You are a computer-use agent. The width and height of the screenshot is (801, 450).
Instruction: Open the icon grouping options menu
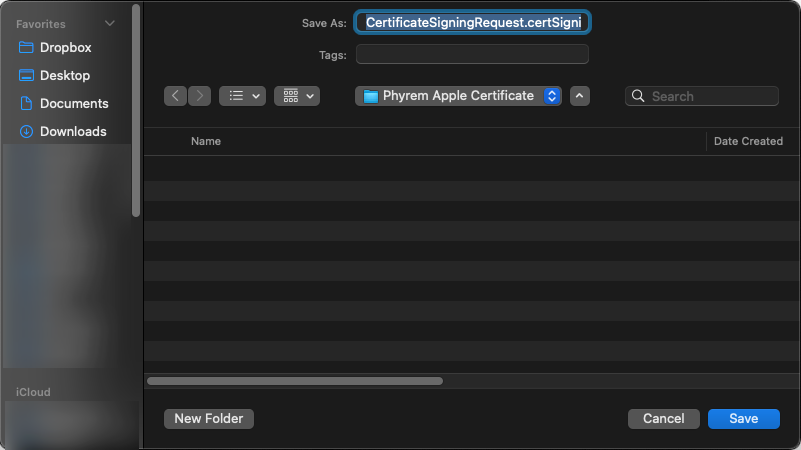click(x=296, y=96)
